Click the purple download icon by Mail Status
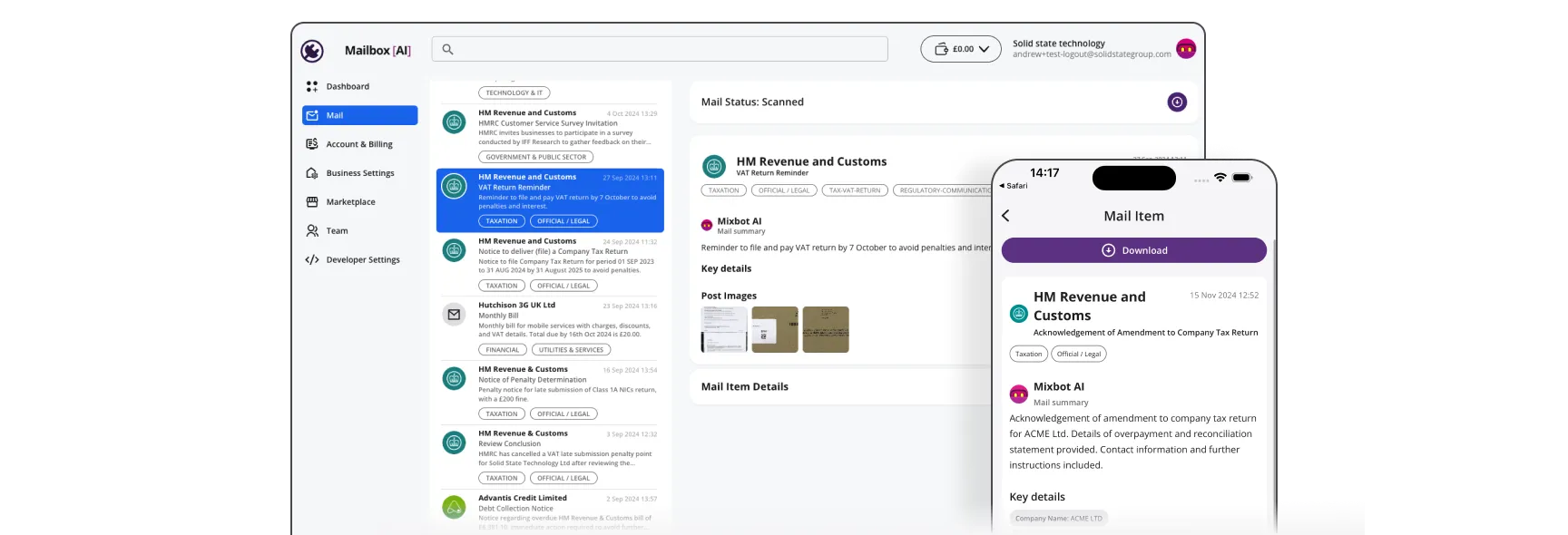The width and height of the screenshot is (1568, 535). point(1177,102)
